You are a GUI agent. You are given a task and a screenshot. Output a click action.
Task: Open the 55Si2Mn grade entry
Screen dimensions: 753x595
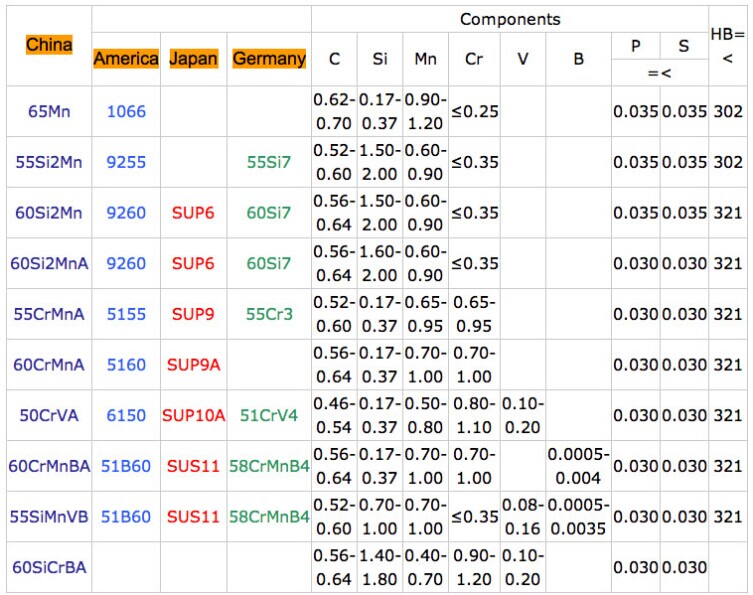click(x=49, y=162)
